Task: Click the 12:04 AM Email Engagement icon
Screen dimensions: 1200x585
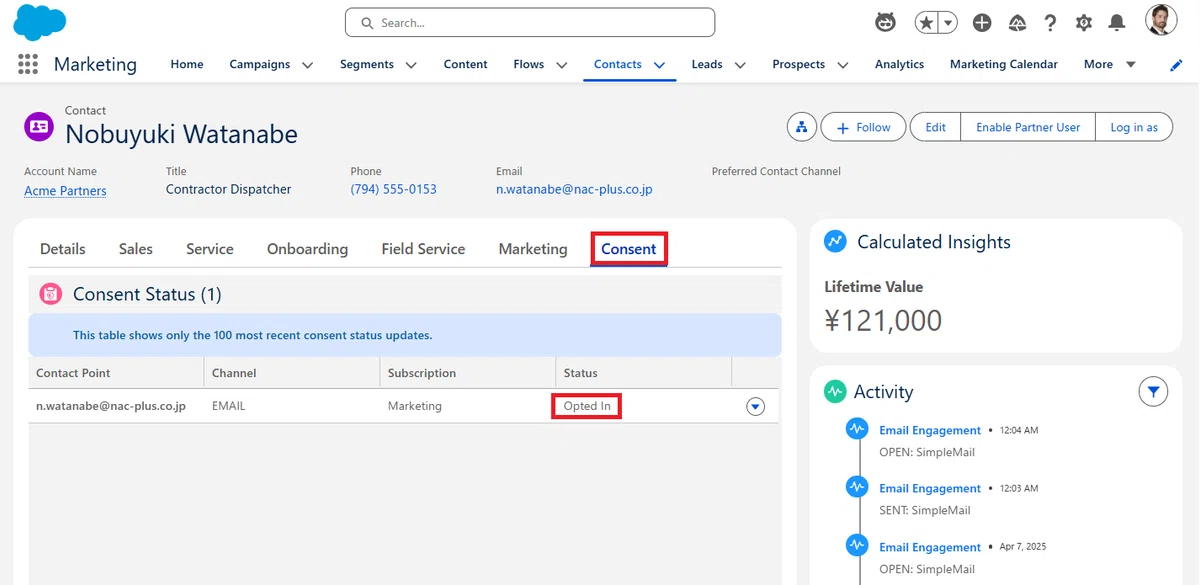Action: click(857, 429)
